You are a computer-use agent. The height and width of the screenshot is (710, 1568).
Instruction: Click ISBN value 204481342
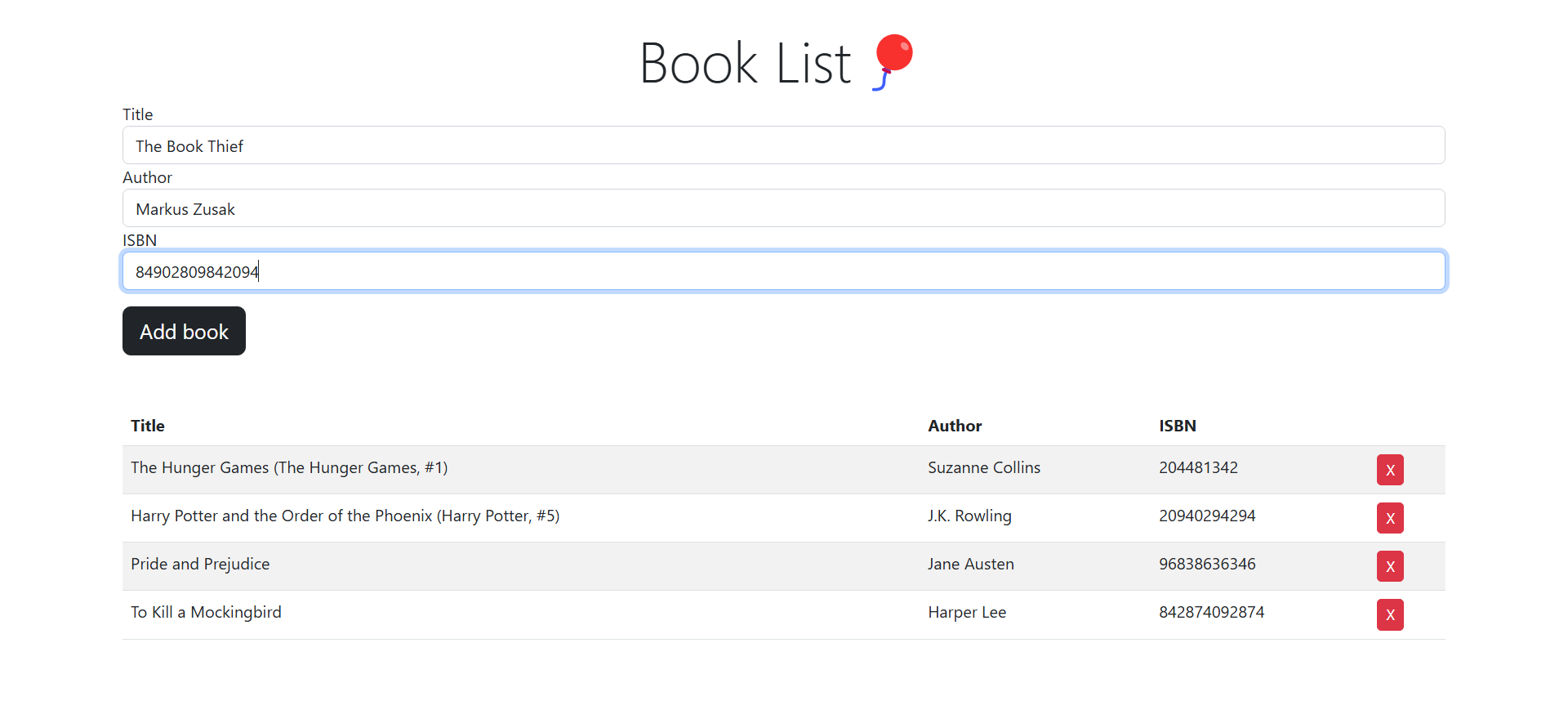pos(1198,467)
